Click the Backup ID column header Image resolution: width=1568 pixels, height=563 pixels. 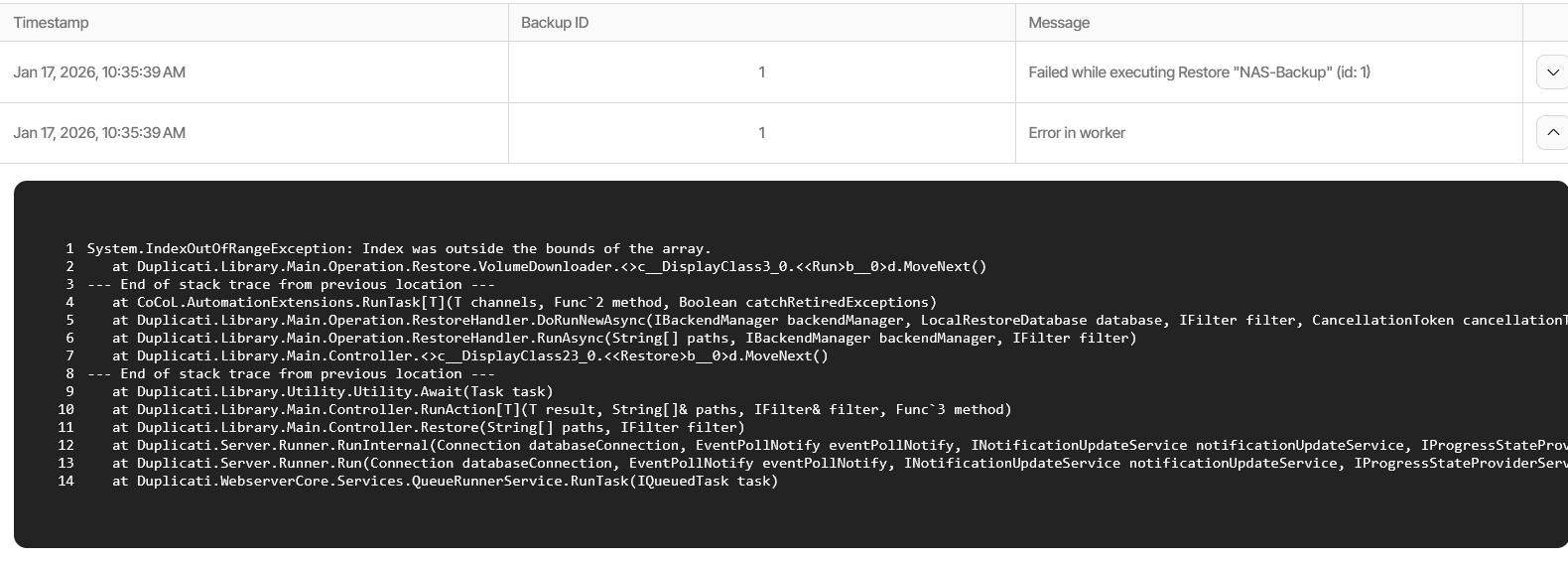pos(555,23)
